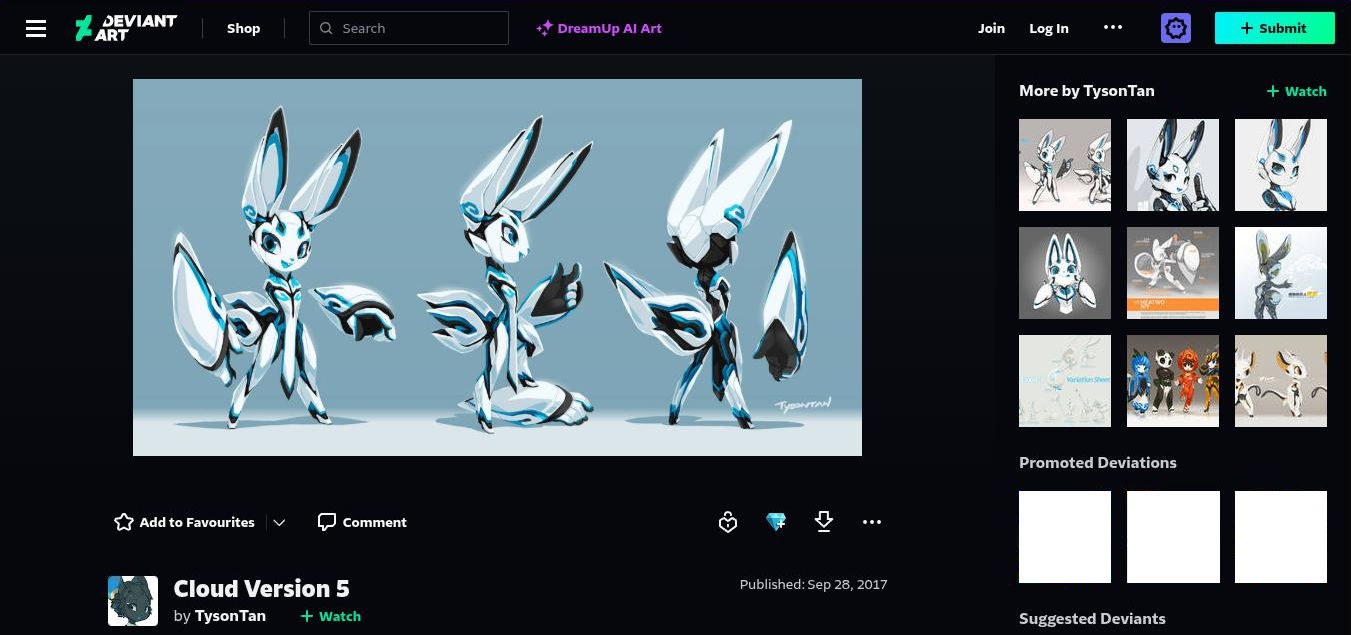
Task: Open thumbnail with blue and orange characters
Action: tap(1173, 381)
